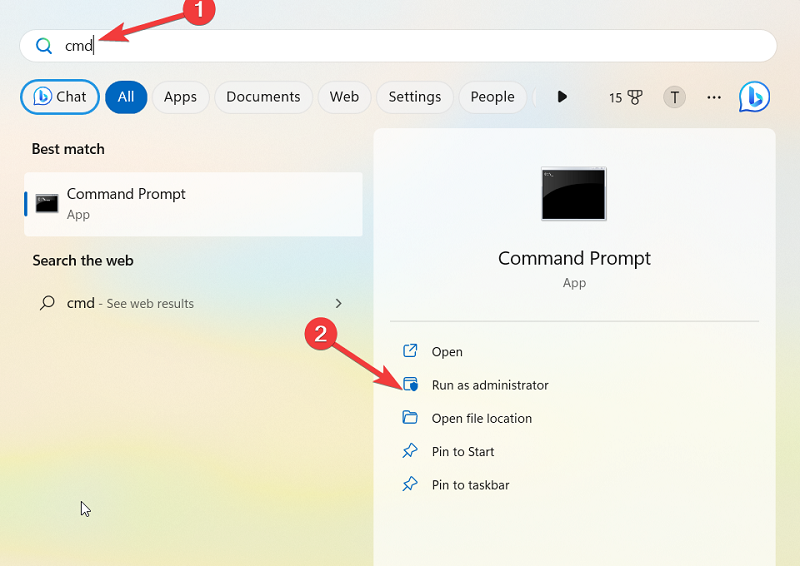800x566 pixels.
Task: Click the search magnifier icon in search box
Action: pyautogui.click(x=43, y=46)
